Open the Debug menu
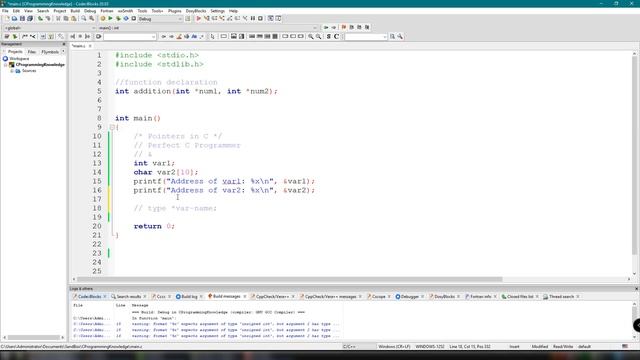Screen dimensions: 640x360 click(90, 11)
